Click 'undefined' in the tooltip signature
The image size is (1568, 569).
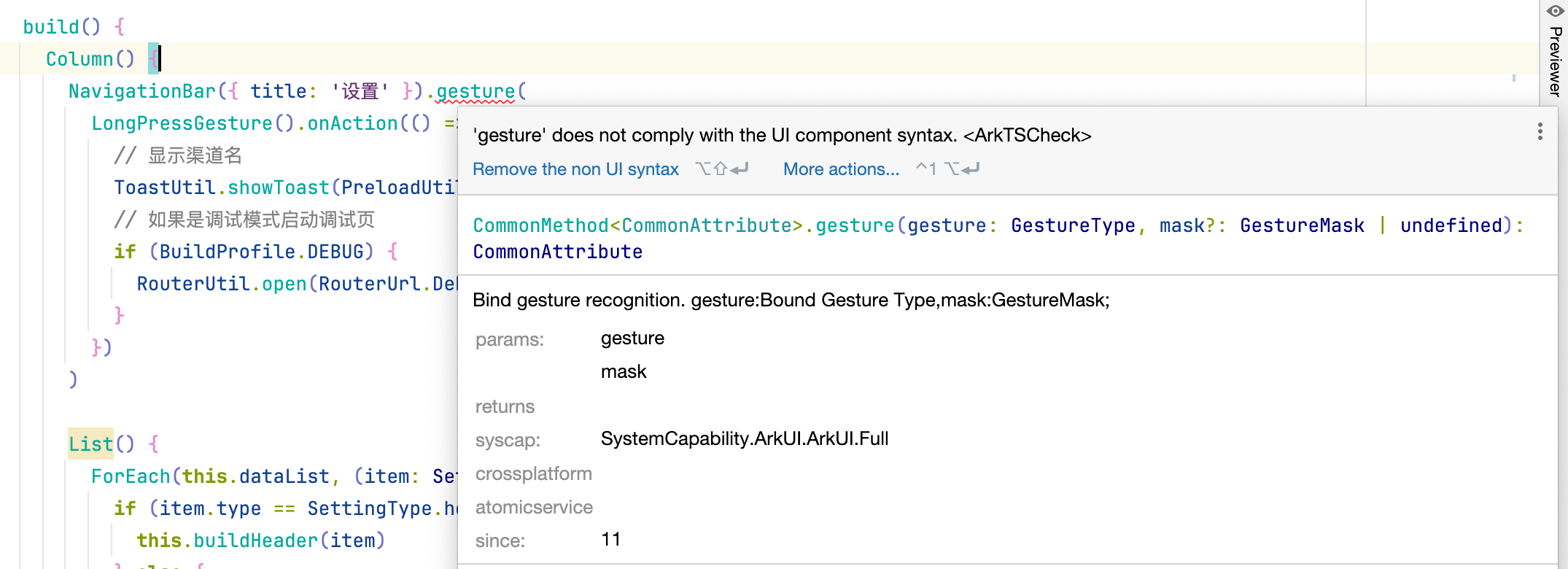pyautogui.click(x=1451, y=225)
